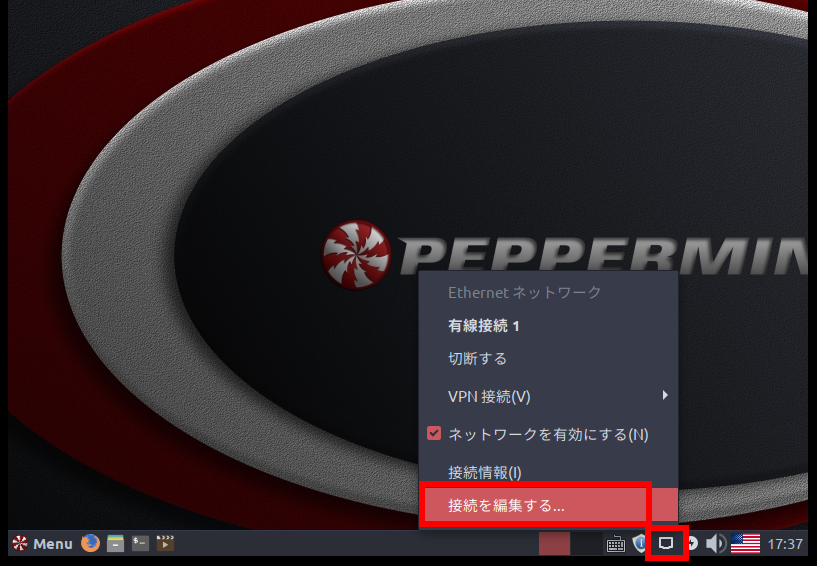
Task: Launch Firefox from the panel
Action: pos(90,543)
